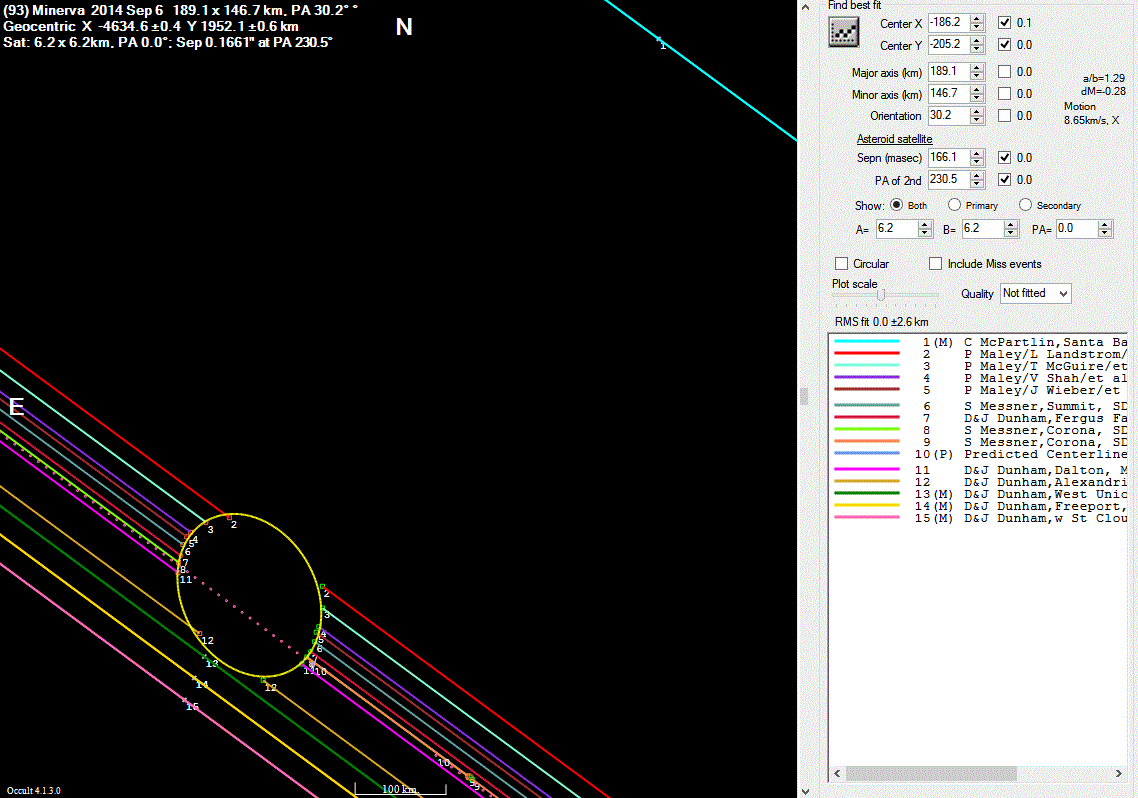Select observer 5 P Maley/J Wieber row

[980, 390]
